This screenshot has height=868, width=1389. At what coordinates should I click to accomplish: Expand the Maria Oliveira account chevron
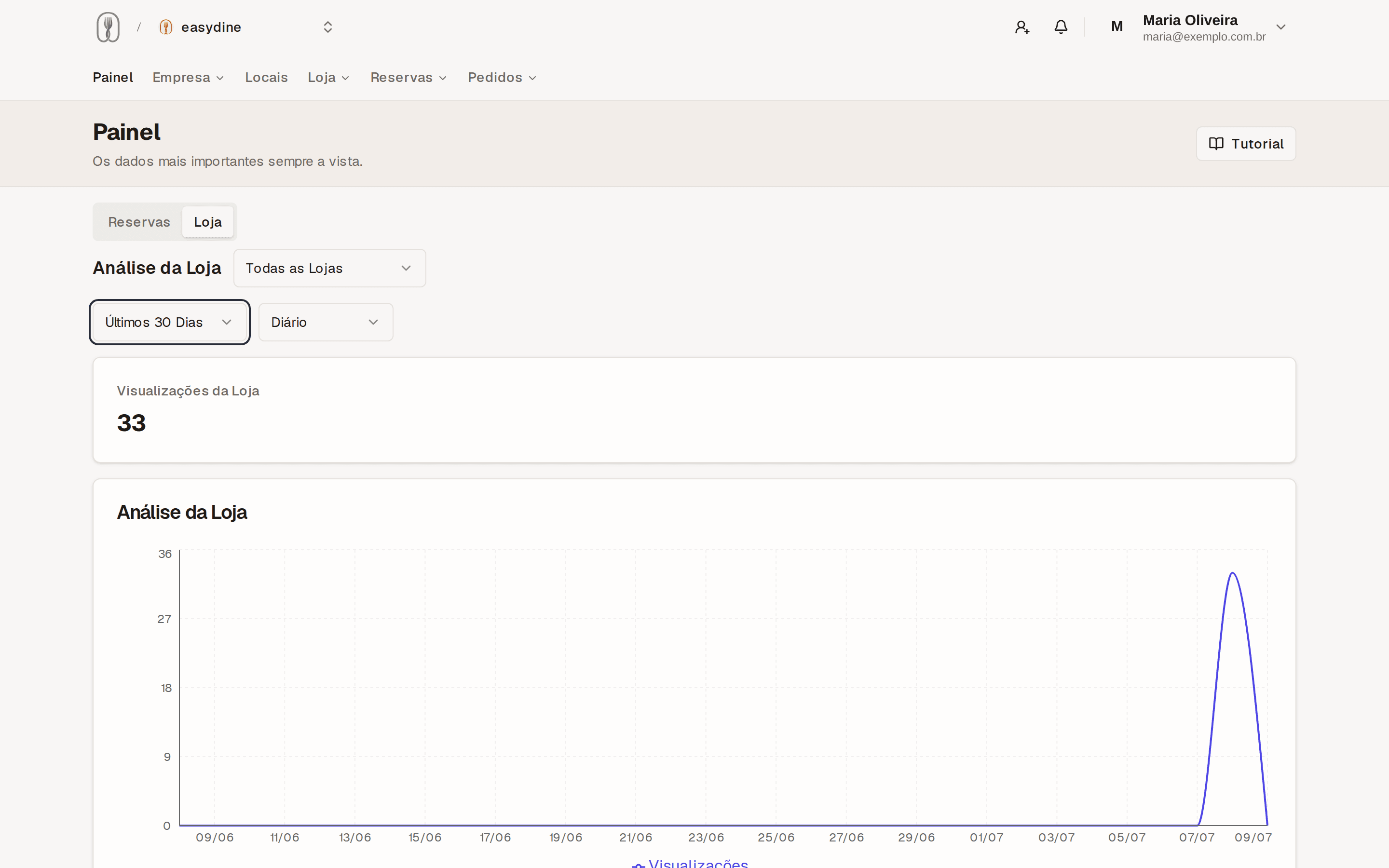click(x=1280, y=27)
